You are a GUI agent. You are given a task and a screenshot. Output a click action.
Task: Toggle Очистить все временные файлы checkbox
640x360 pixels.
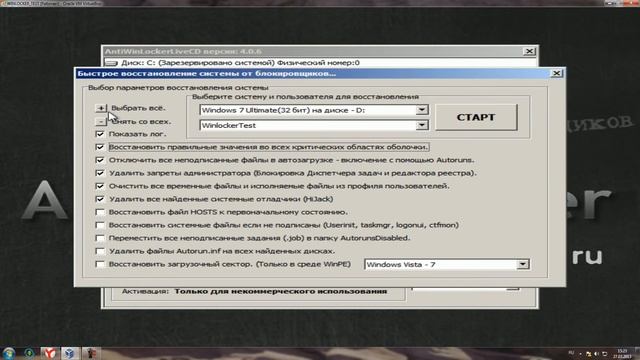(100, 186)
